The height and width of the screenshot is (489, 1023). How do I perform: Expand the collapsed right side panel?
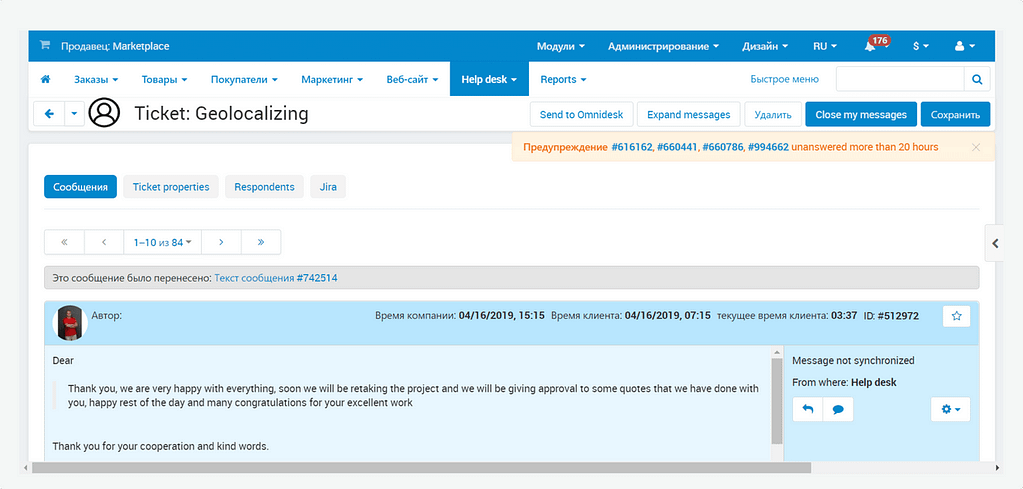point(995,242)
